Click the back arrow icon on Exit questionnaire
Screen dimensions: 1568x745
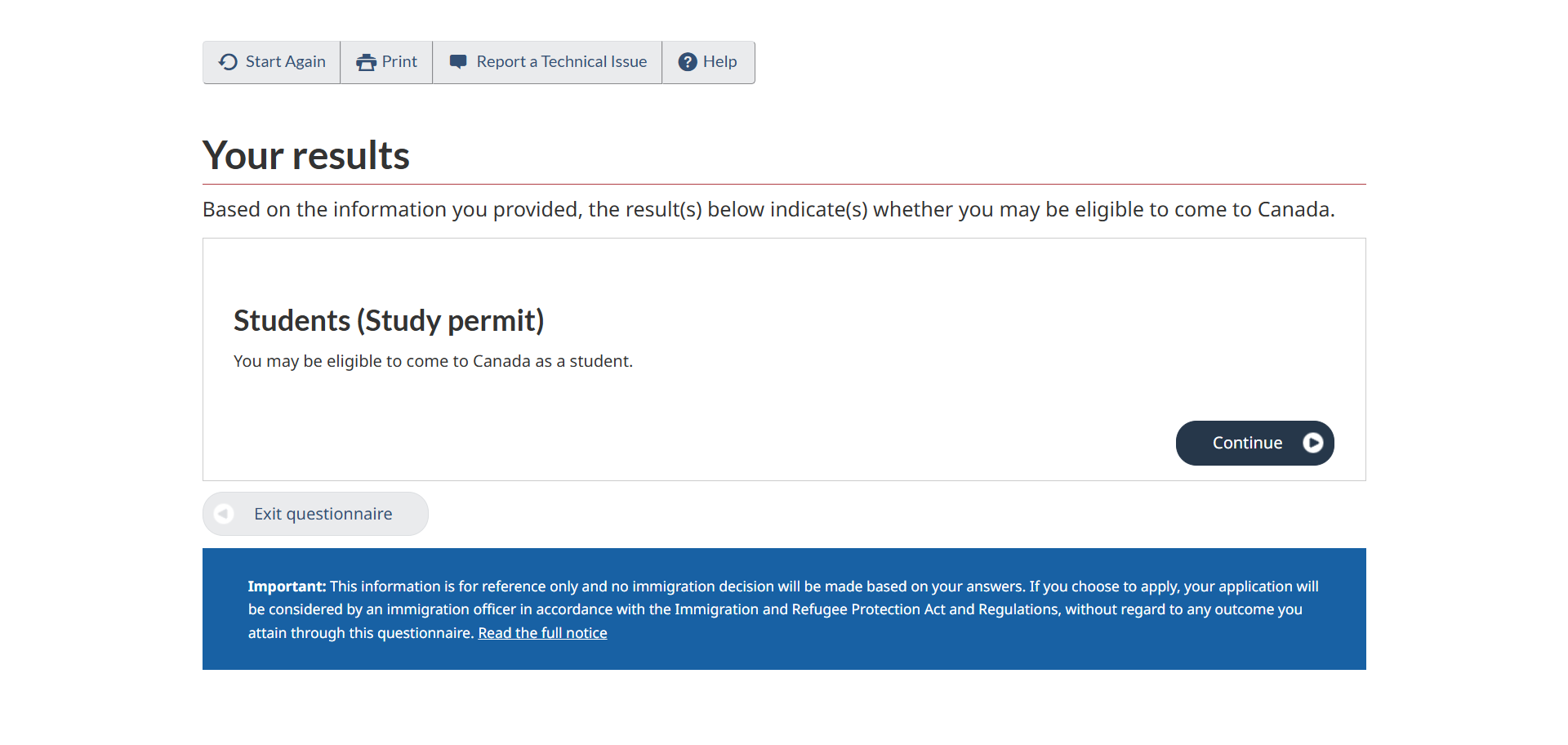tap(223, 514)
